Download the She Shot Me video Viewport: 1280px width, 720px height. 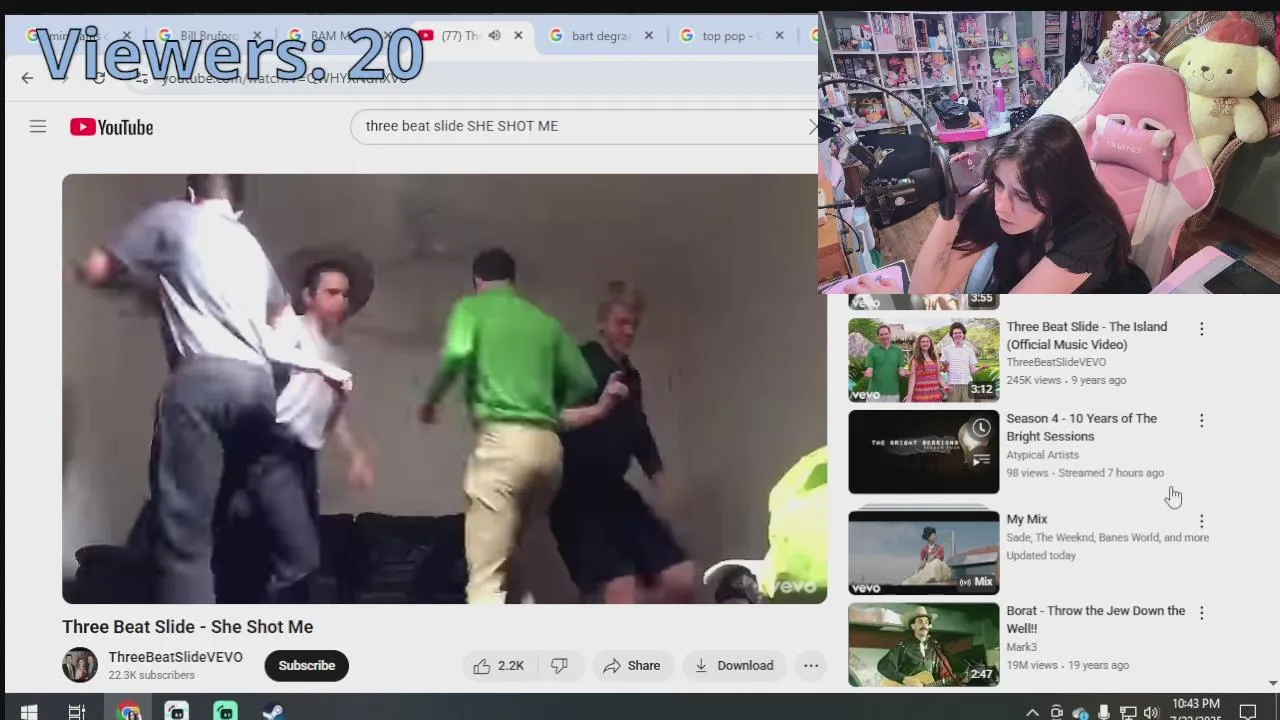[734, 665]
